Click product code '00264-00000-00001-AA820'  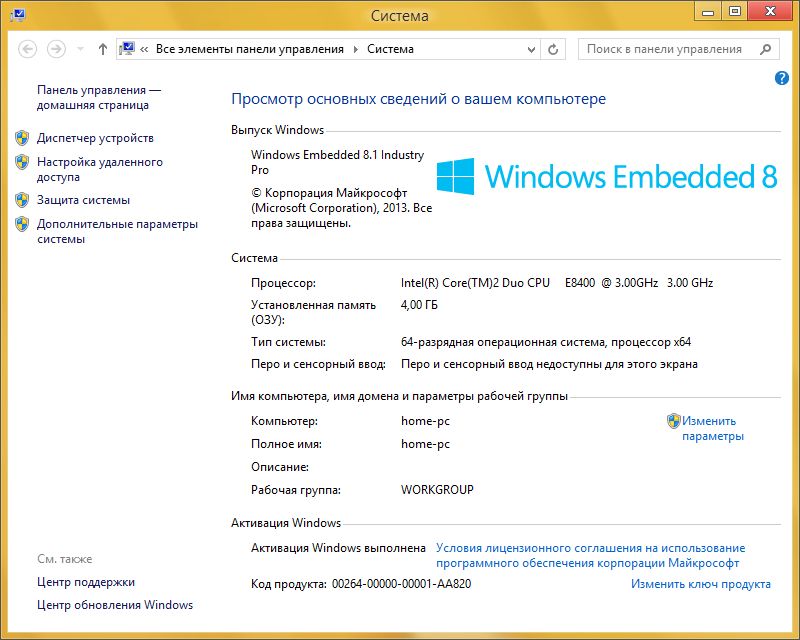401,584
